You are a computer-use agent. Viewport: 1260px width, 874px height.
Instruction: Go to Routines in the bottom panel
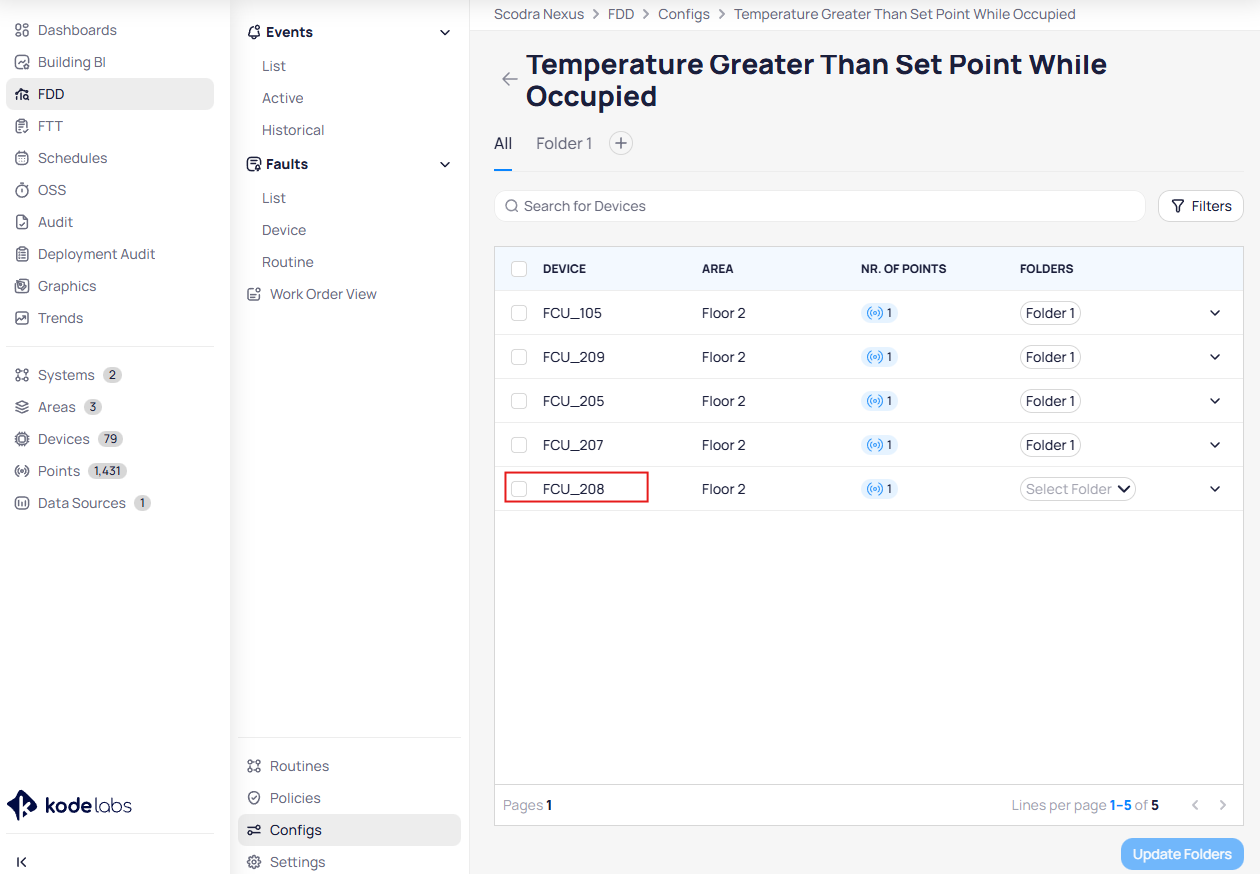[298, 766]
